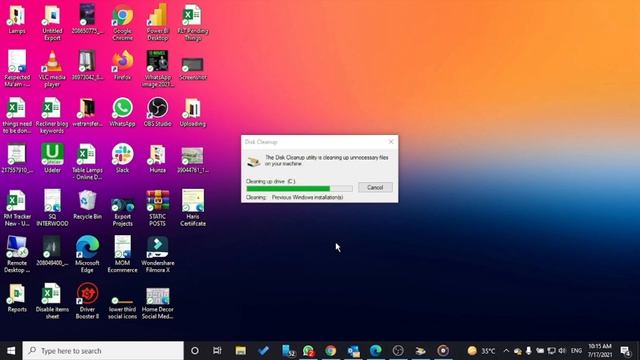Select 'FLT Pending things' Excel file
Viewport: 640px width, 360px height.
193,23
